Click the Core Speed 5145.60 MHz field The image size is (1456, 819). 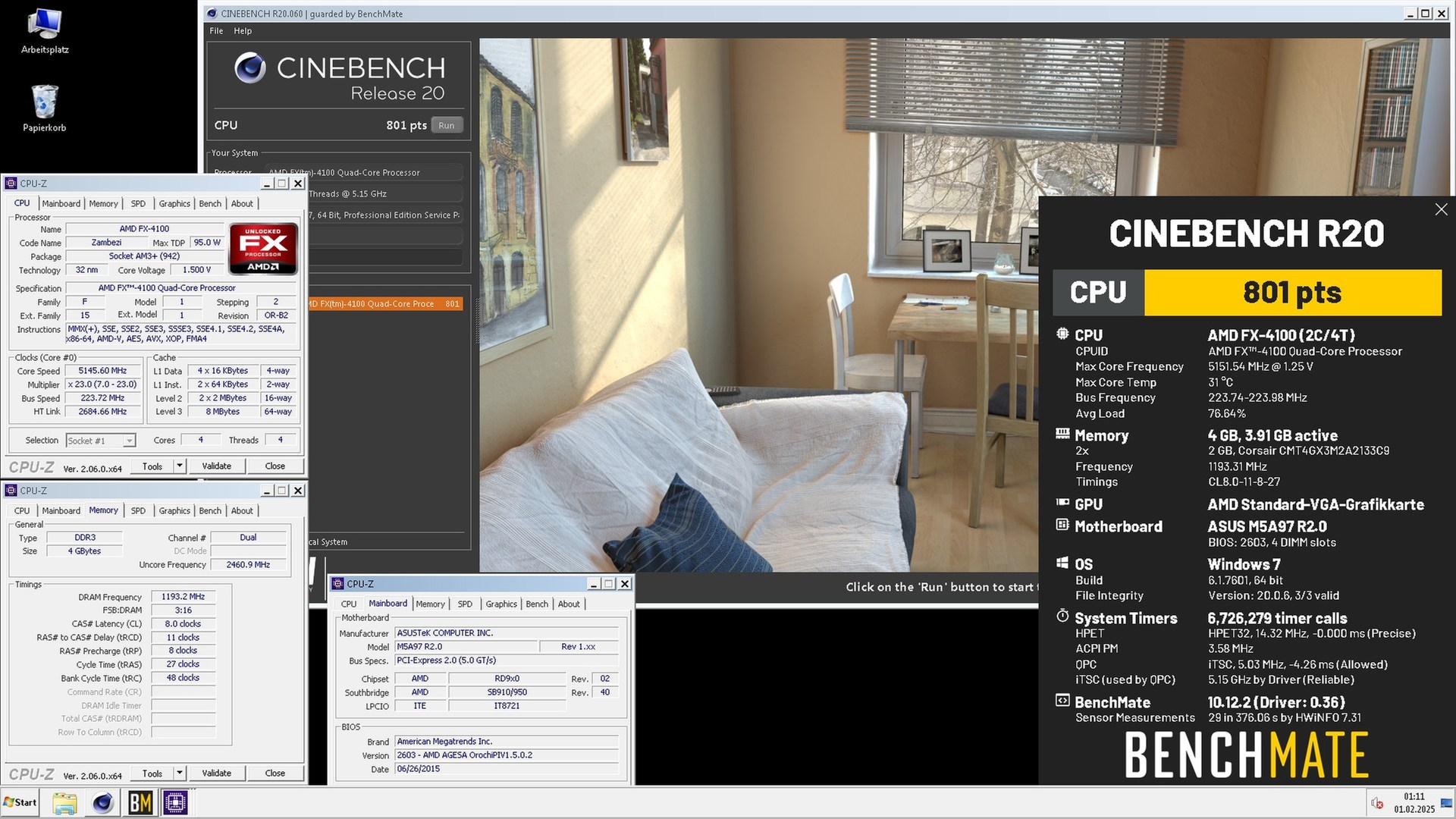click(x=103, y=371)
